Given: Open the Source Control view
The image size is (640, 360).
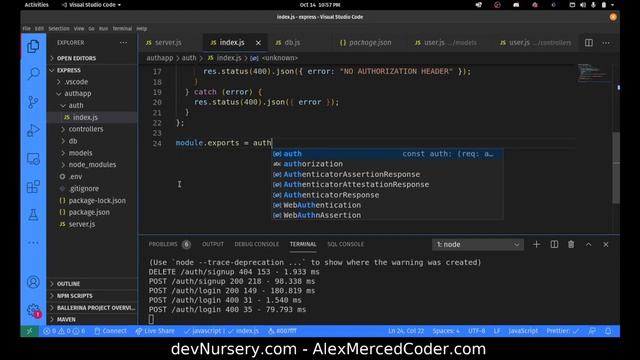Looking at the screenshot, I should point(33,102).
